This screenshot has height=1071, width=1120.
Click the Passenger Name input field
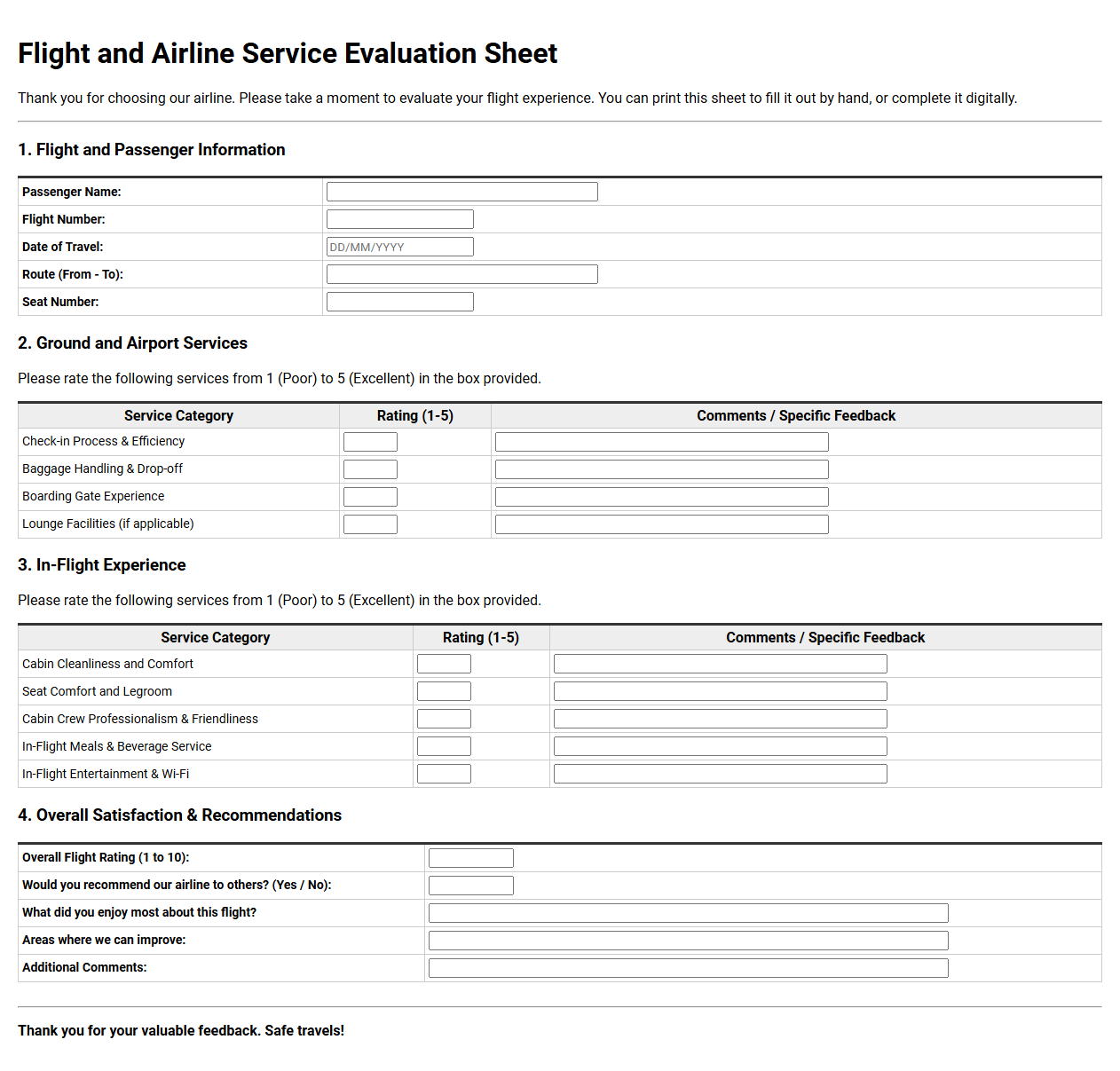coord(461,192)
